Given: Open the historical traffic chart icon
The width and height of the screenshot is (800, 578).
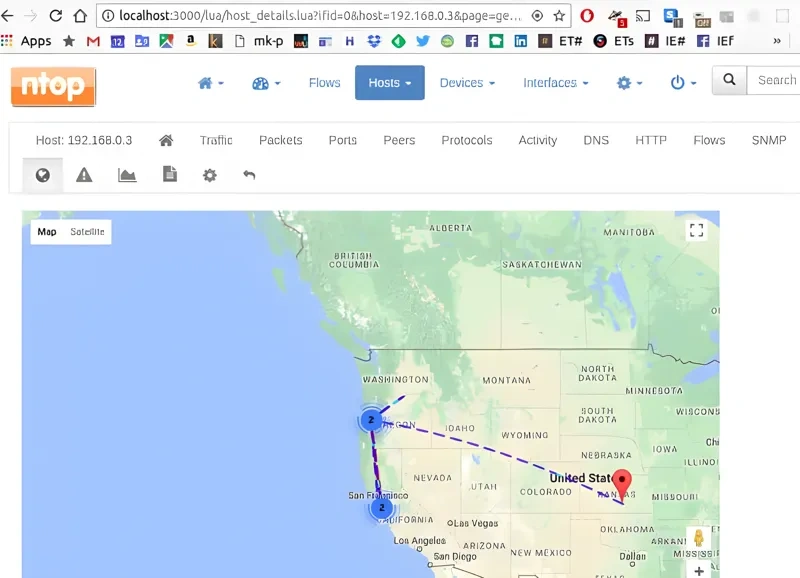Looking at the screenshot, I should click(126, 175).
